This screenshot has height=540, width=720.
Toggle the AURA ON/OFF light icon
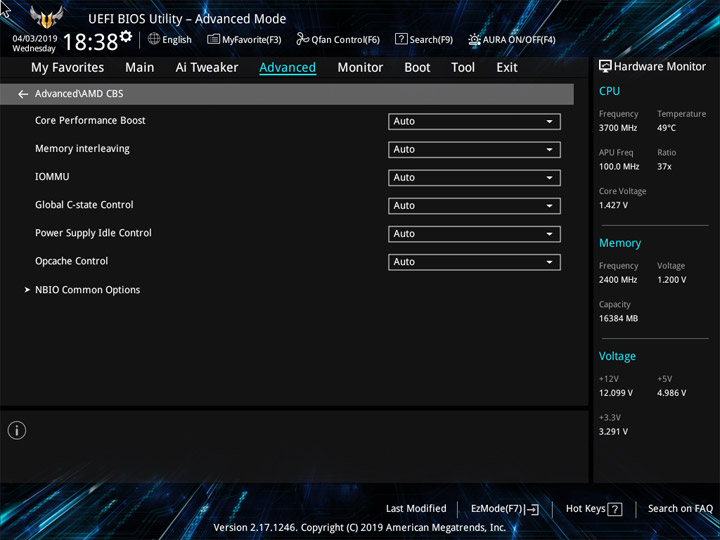pos(474,39)
